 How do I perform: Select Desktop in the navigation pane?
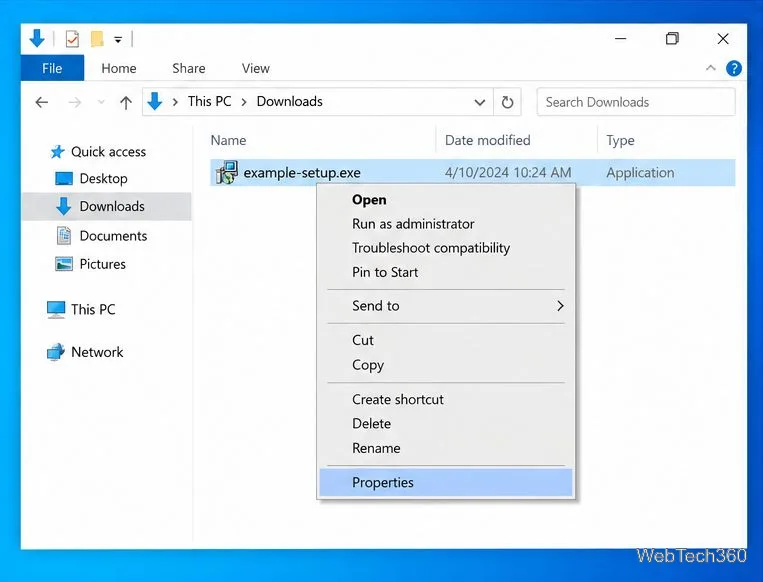coord(103,179)
